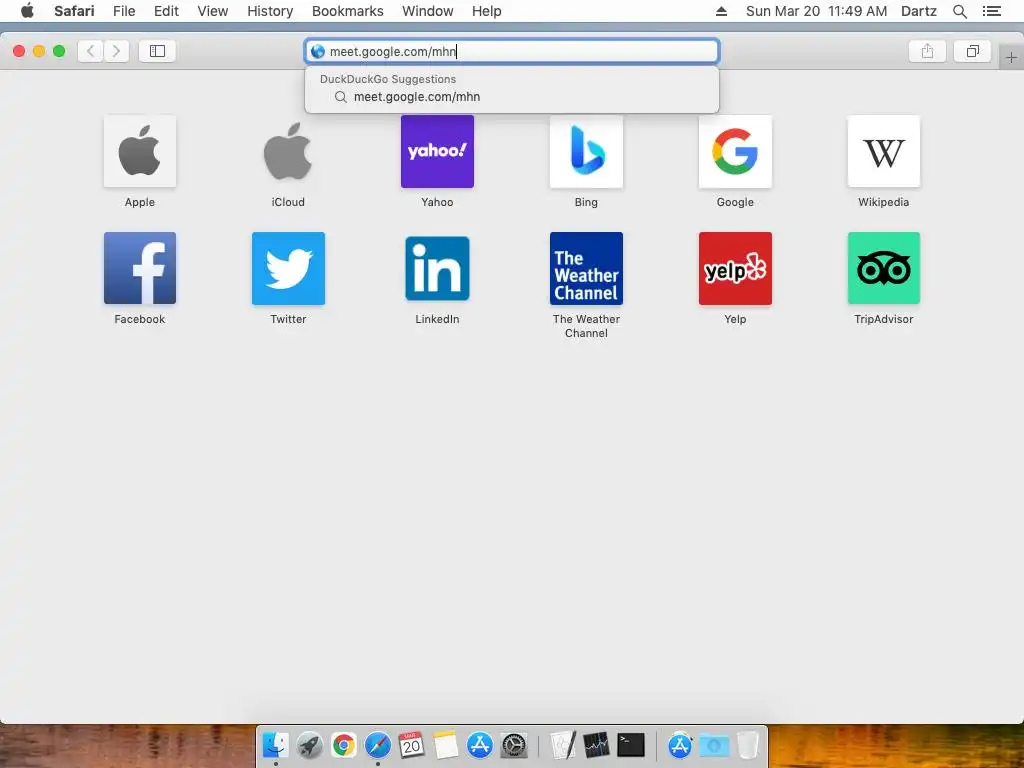Open the Bing favorite tile
The width and height of the screenshot is (1024, 768).
pyautogui.click(x=586, y=152)
